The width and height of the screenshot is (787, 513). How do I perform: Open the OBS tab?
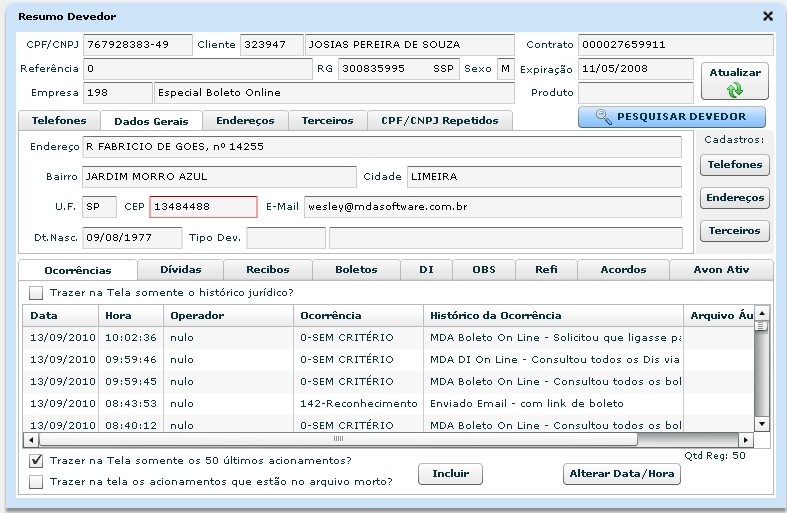[x=484, y=270]
